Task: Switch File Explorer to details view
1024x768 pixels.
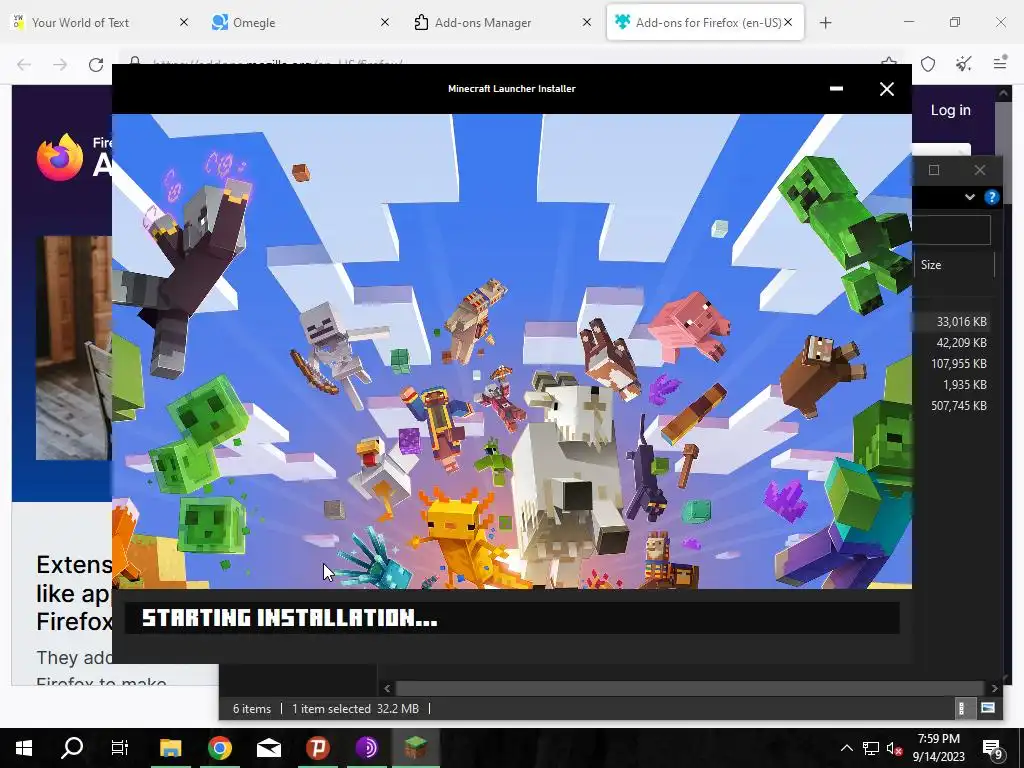Action: 961,709
